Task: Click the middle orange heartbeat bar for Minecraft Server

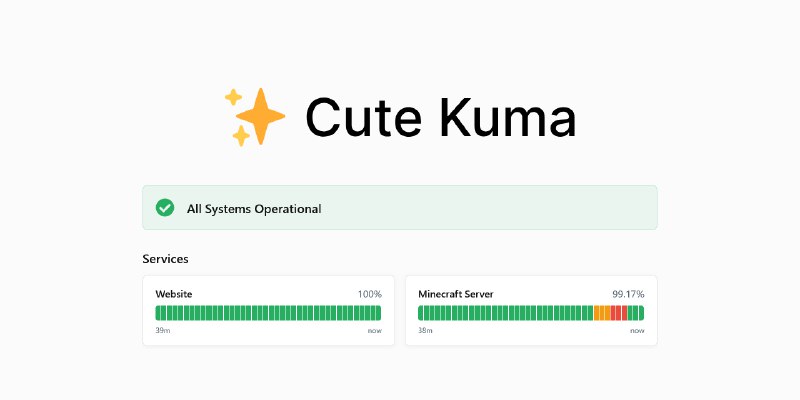Action: [602, 313]
